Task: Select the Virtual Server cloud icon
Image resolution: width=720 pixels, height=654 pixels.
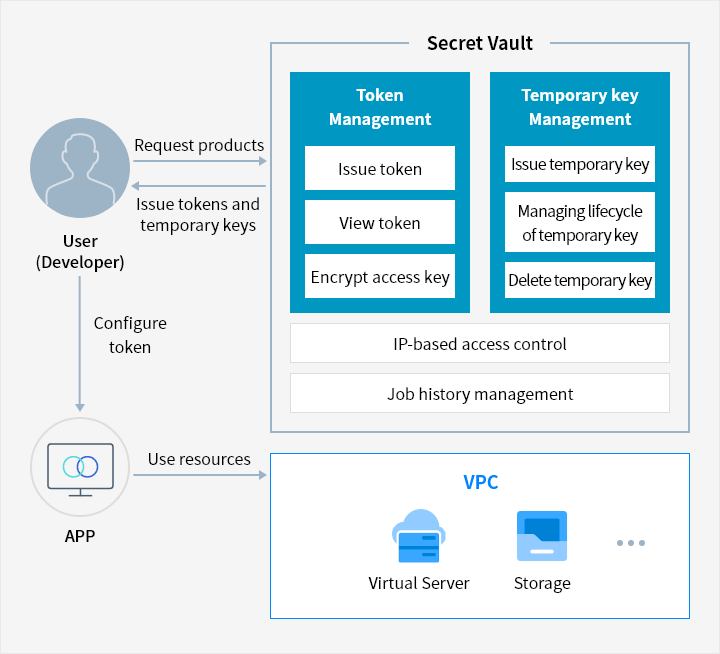Action: pos(419,536)
